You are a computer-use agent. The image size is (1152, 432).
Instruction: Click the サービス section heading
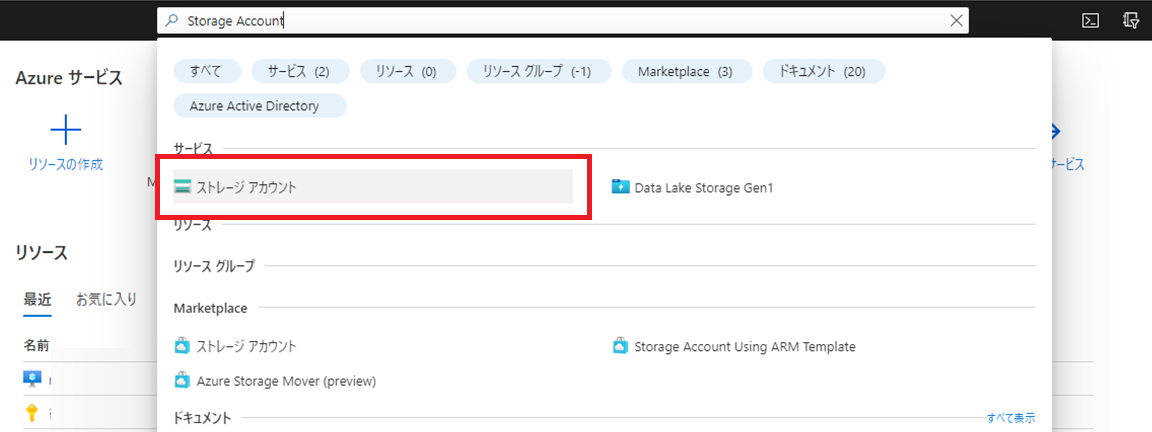tap(193, 149)
